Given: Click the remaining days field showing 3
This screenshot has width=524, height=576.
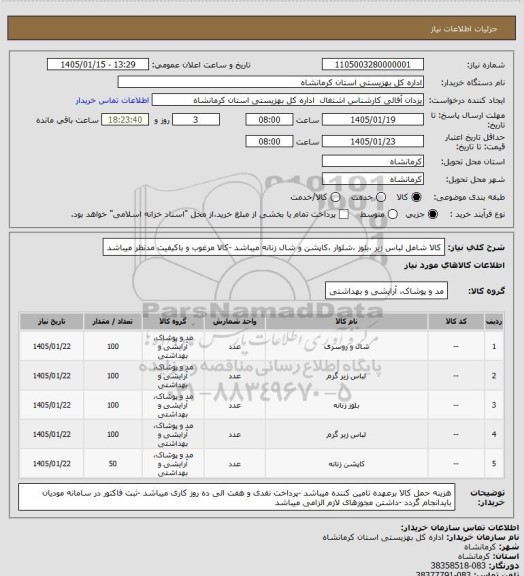Looking at the screenshot, I should 196,120.
